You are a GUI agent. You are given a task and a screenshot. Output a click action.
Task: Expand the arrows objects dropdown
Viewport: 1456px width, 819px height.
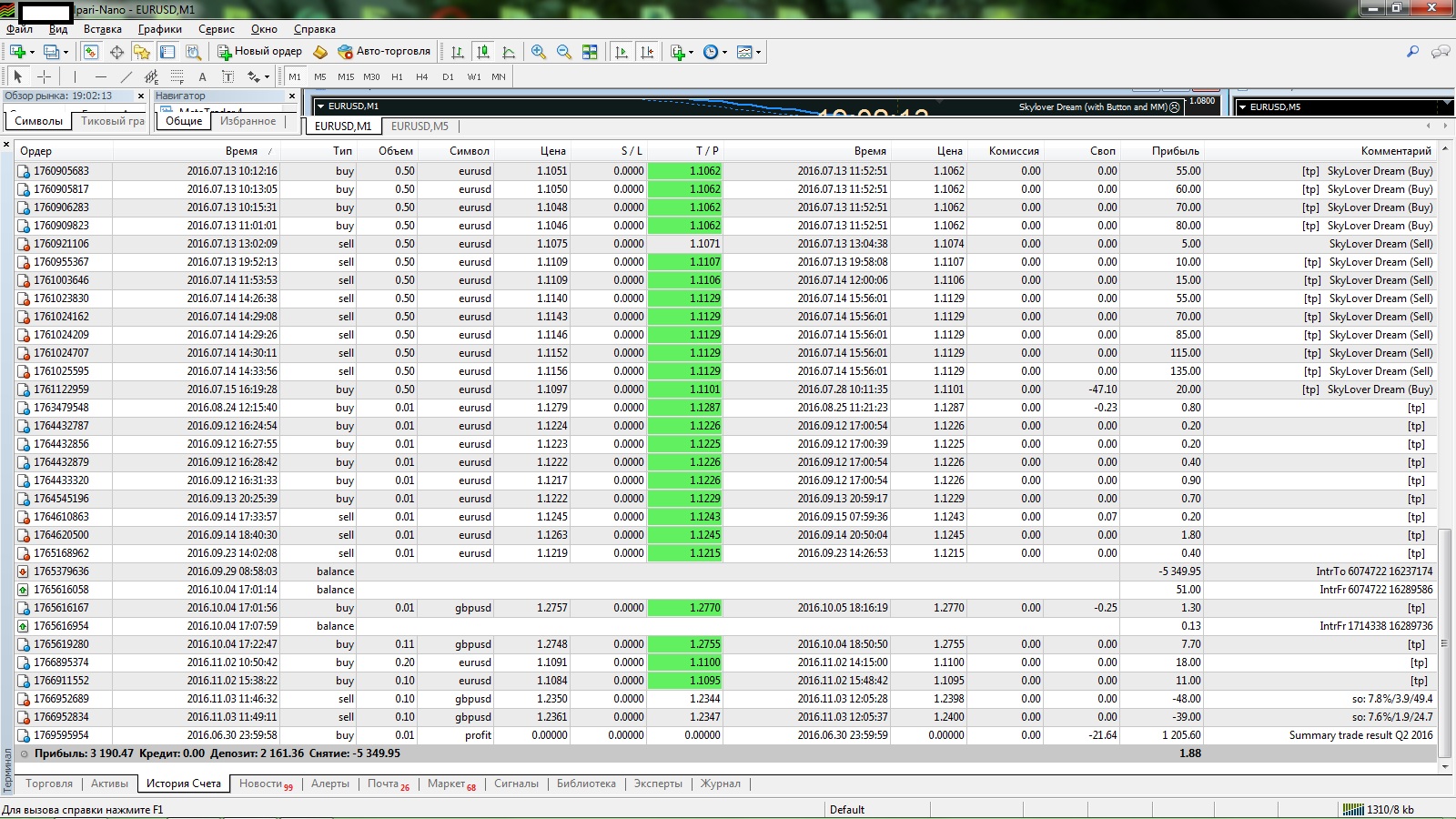[267, 76]
